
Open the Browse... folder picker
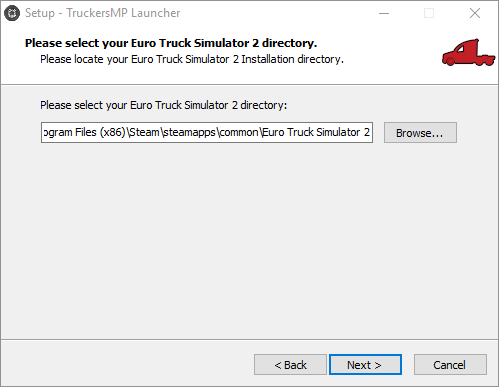tap(420, 133)
